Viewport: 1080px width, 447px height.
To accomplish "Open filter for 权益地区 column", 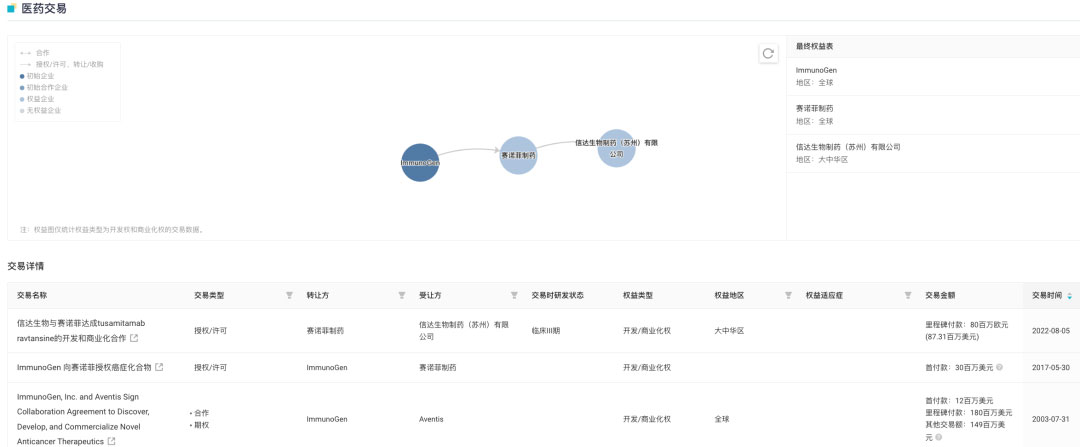I will pyautogui.click(x=788, y=296).
